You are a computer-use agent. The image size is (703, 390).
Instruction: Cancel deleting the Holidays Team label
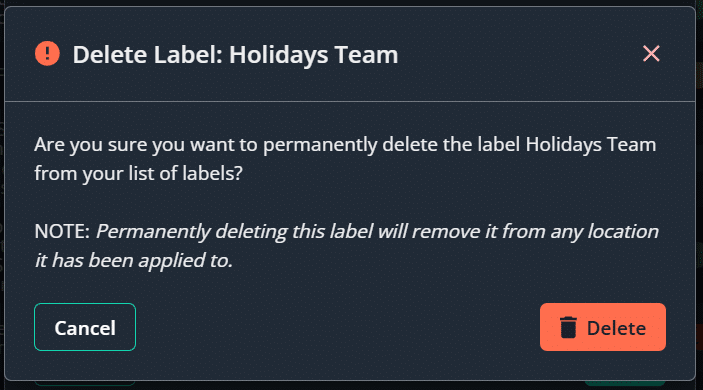coord(85,327)
